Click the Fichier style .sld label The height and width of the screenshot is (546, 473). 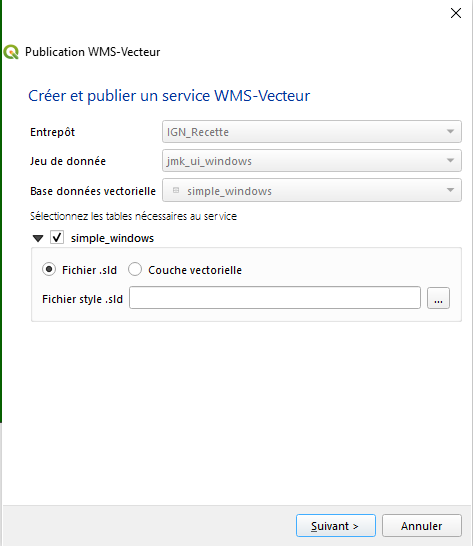[x=83, y=299]
